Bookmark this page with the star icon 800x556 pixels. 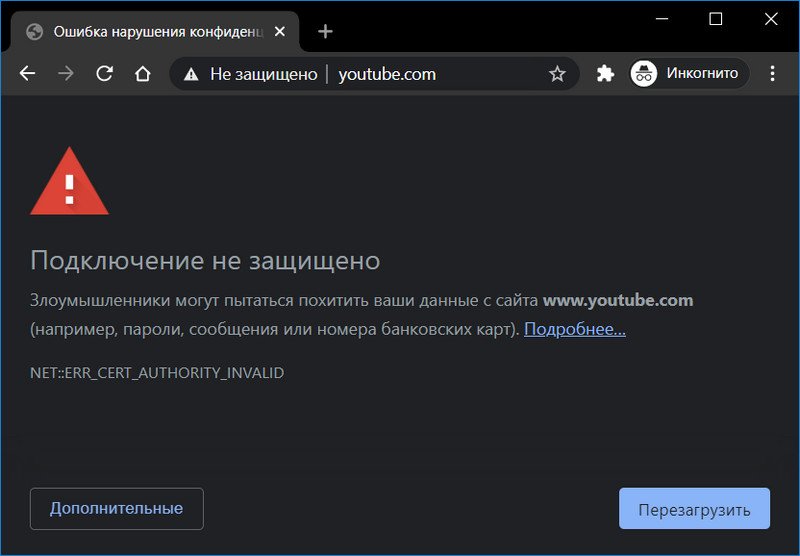click(557, 74)
